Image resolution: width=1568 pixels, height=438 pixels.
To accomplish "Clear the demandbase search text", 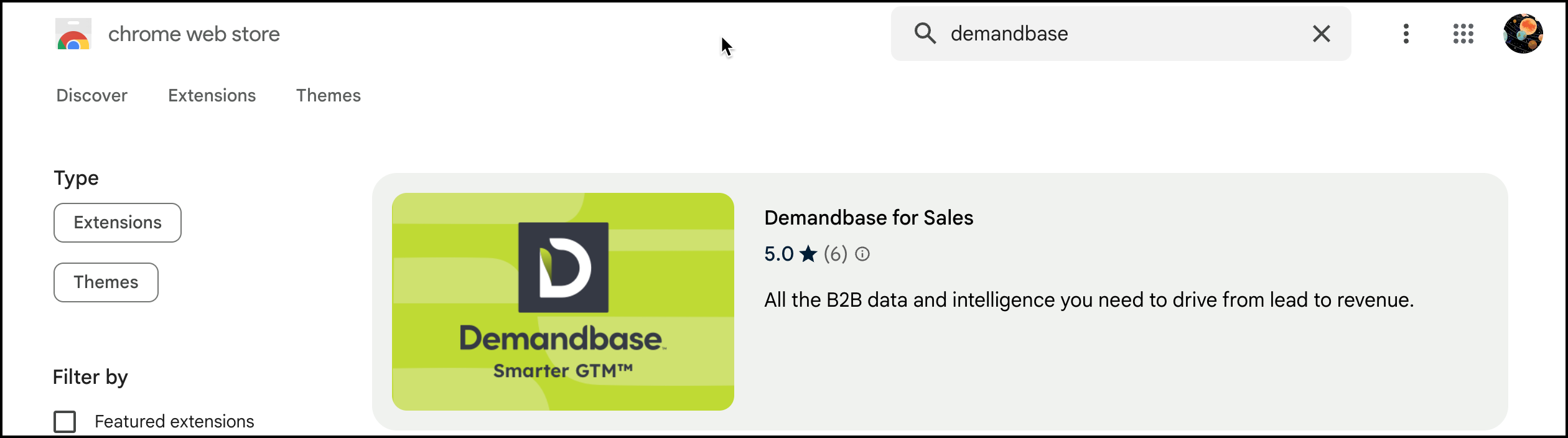I will coord(1321,34).
